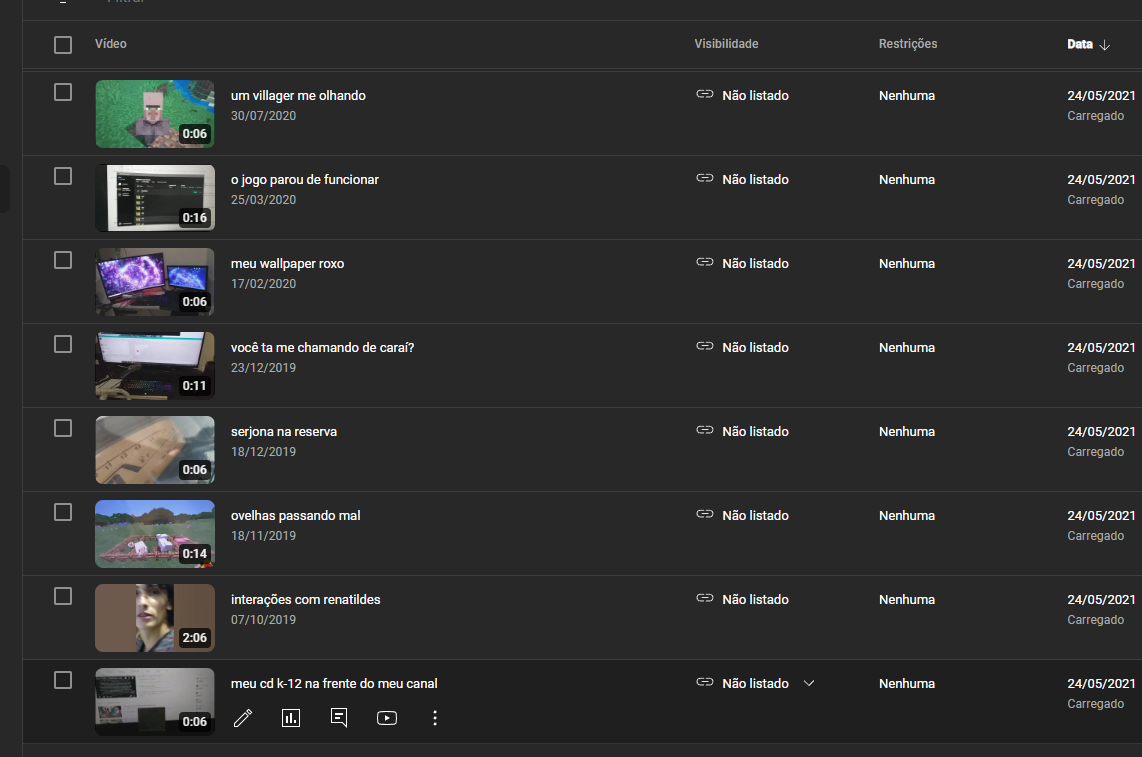The height and width of the screenshot is (757, 1142).
Task: Check the box for 'meu cd k-12 na frente'
Action: coord(63,680)
